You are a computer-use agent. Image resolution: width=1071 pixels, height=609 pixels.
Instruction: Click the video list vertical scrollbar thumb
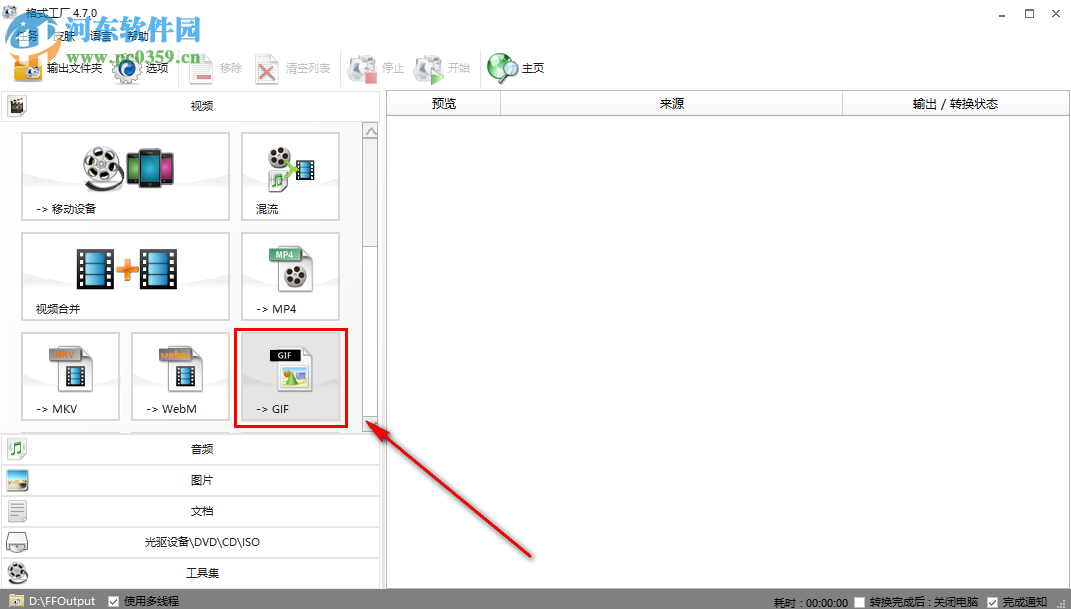(x=370, y=193)
